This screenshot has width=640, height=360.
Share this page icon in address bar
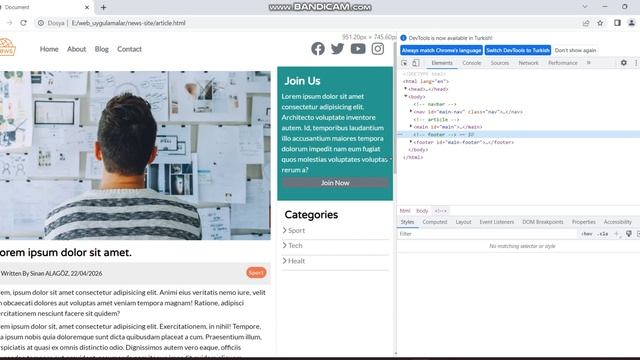586,23
